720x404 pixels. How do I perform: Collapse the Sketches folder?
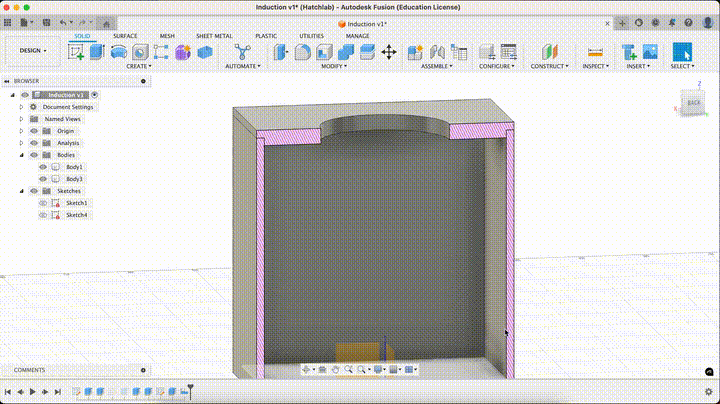[21, 191]
